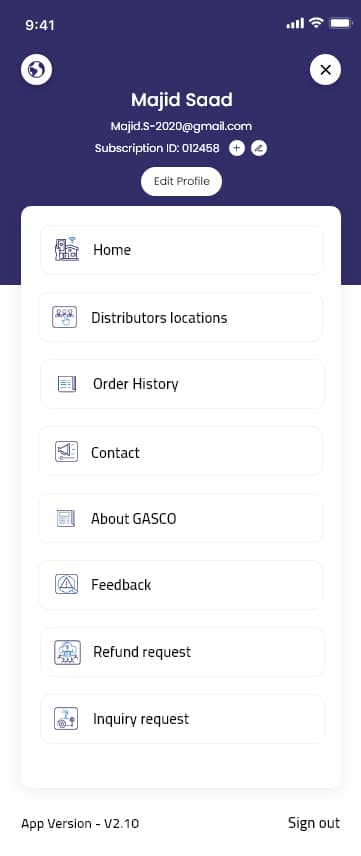Screen dimensions: 361x856
Task: Tap the Majid.S-2020@gmail.com email text
Action: point(181,126)
